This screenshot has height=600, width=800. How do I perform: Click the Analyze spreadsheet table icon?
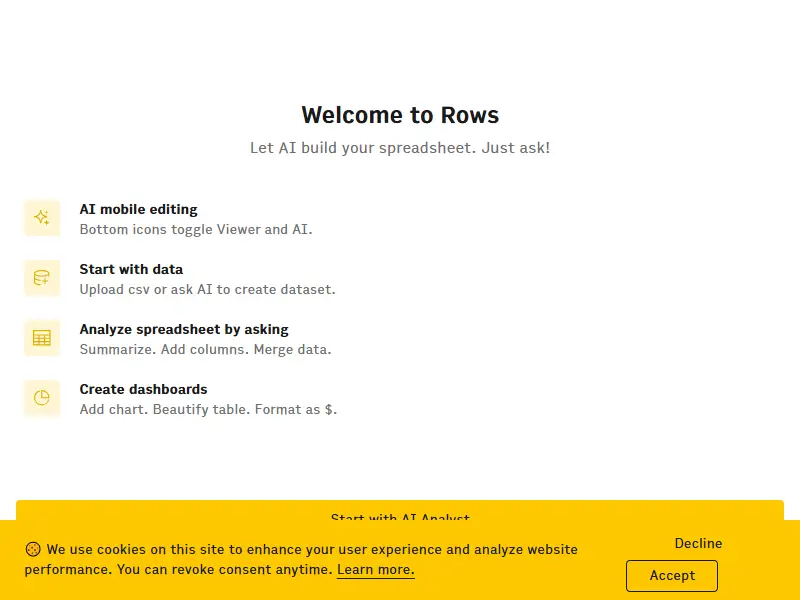42,338
